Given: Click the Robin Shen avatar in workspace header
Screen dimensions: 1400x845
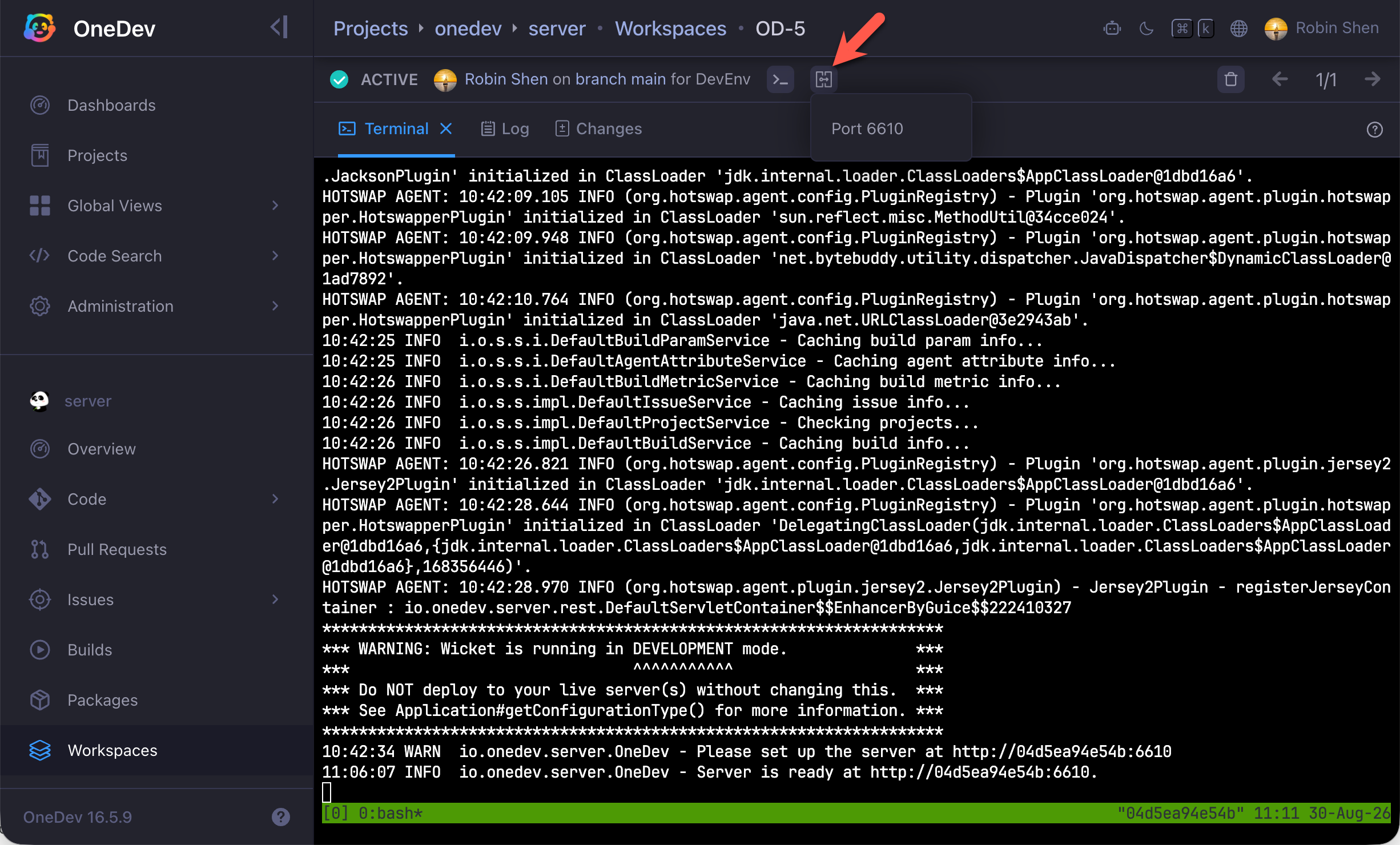Looking at the screenshot, I should point(445,79).
